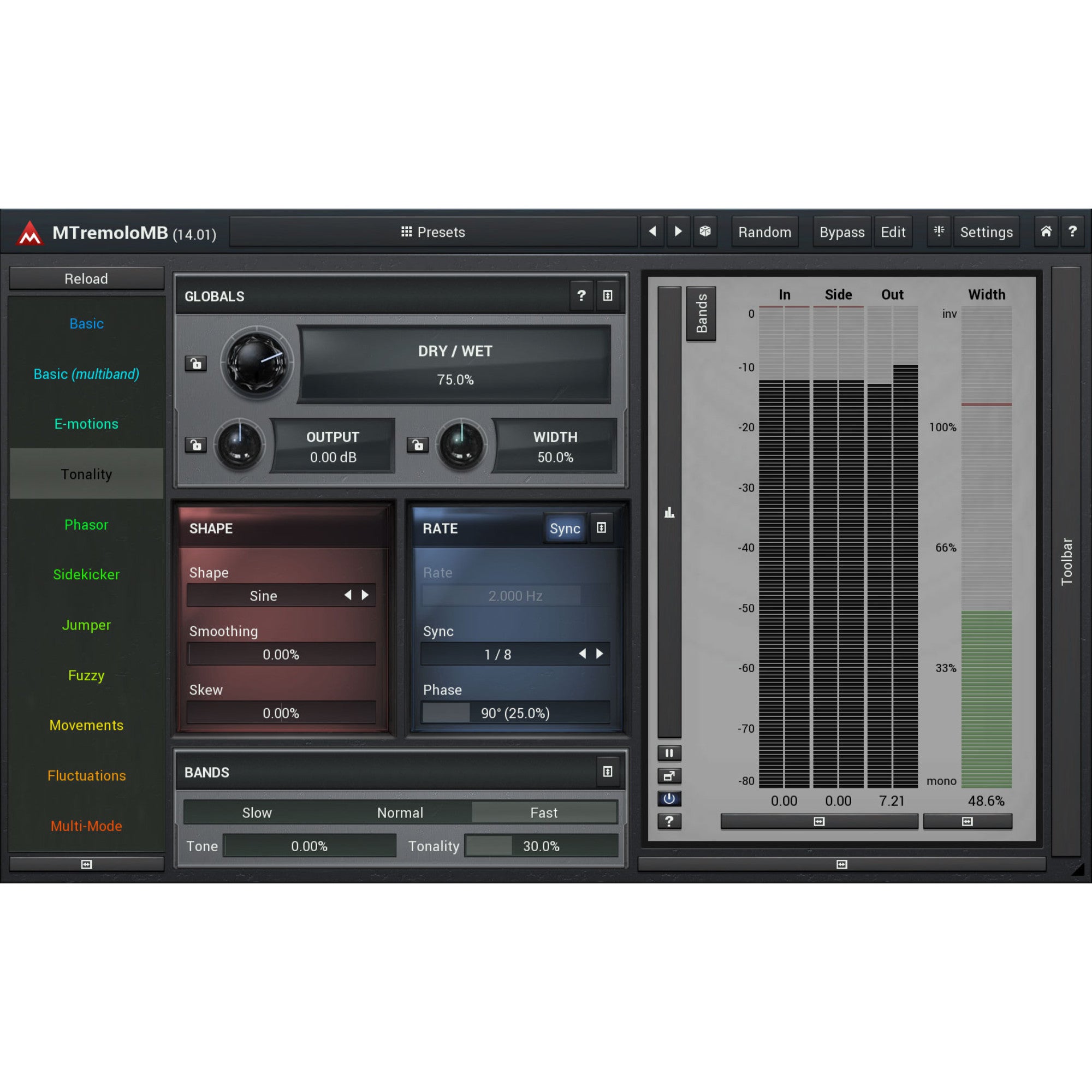
Task: Open the Presets selector
Action: click(x=433, y=232)
